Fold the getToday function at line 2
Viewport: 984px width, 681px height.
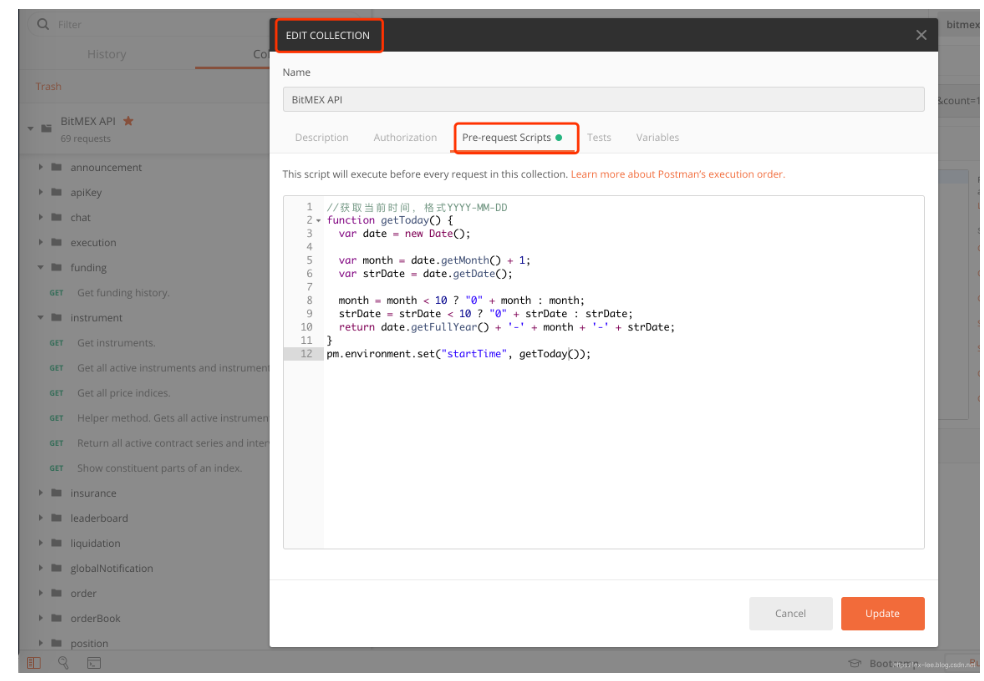point(319,220)
